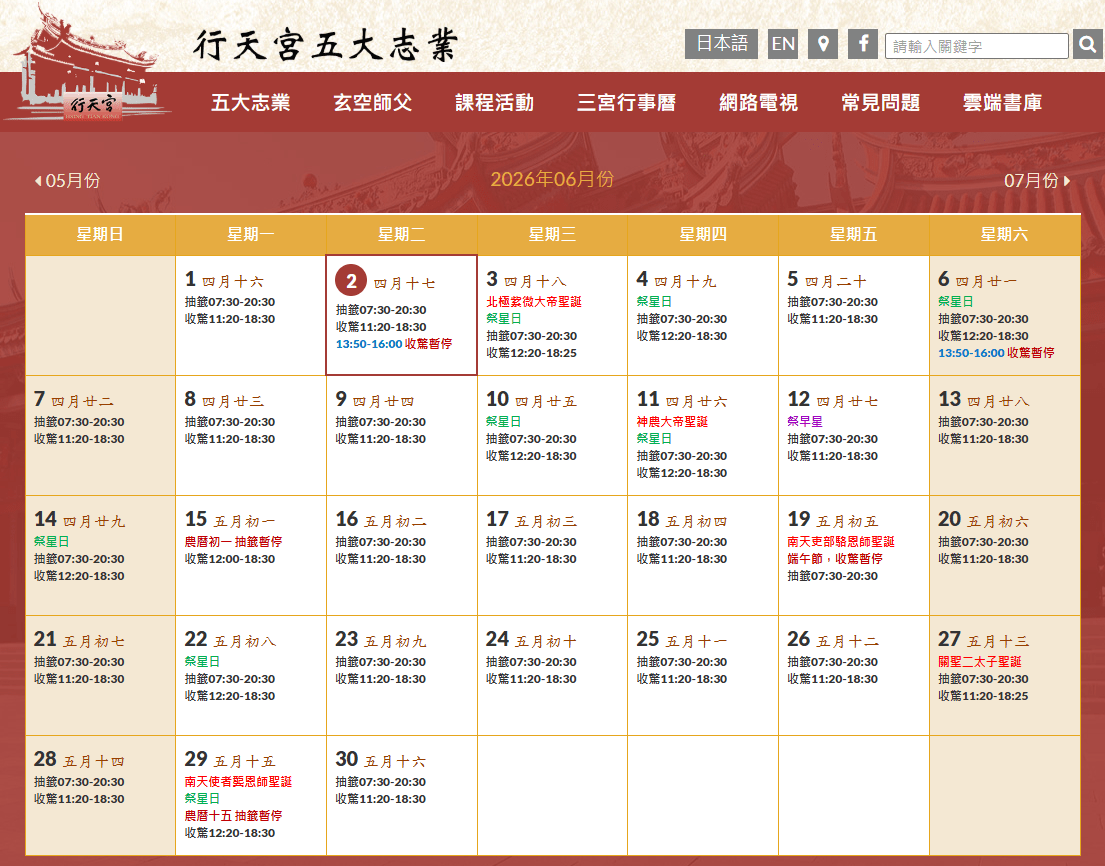
Task: Open the Facebook page icon
Action: click(x=863, y=44)
